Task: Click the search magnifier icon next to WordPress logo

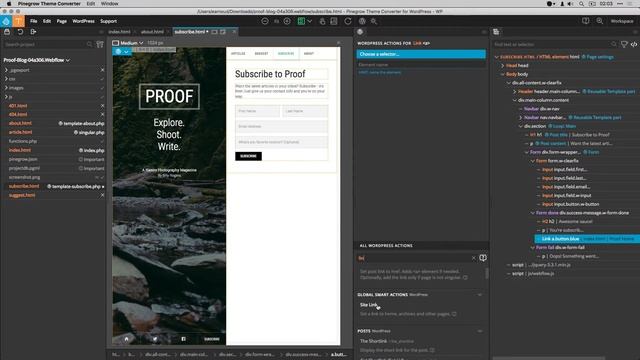Action: [373, 21]
